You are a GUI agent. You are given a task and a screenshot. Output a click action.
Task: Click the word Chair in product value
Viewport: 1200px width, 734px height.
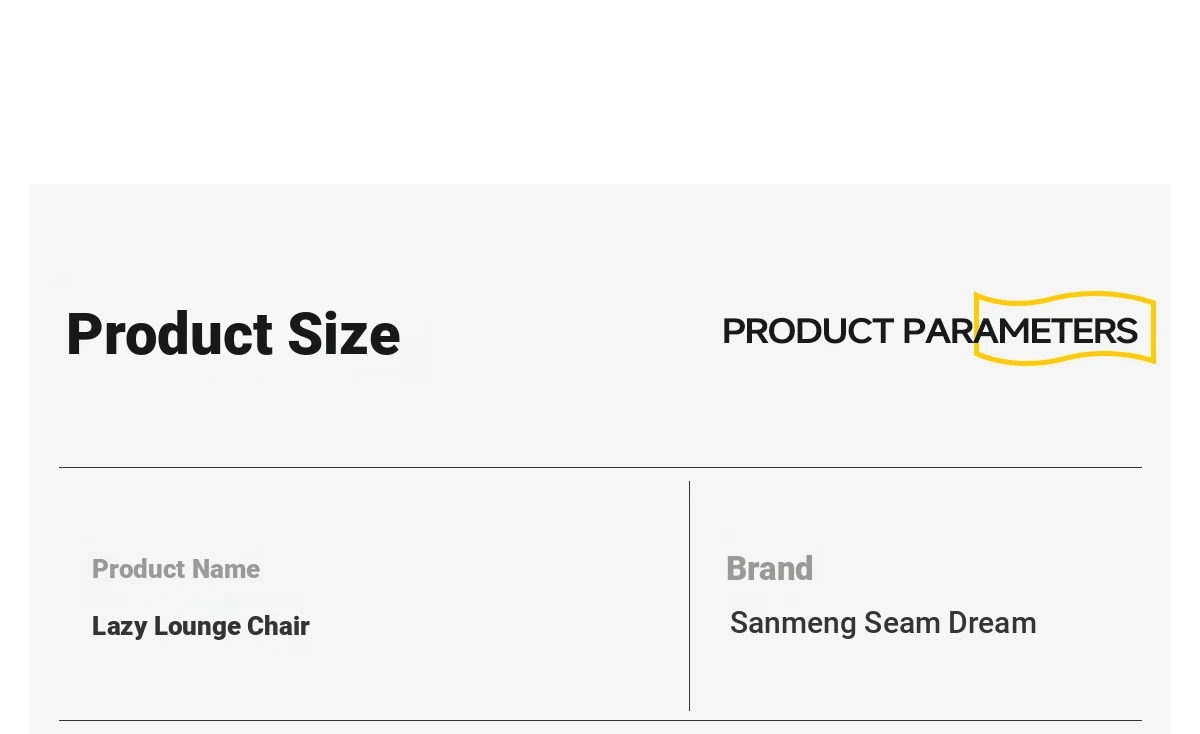279,626
